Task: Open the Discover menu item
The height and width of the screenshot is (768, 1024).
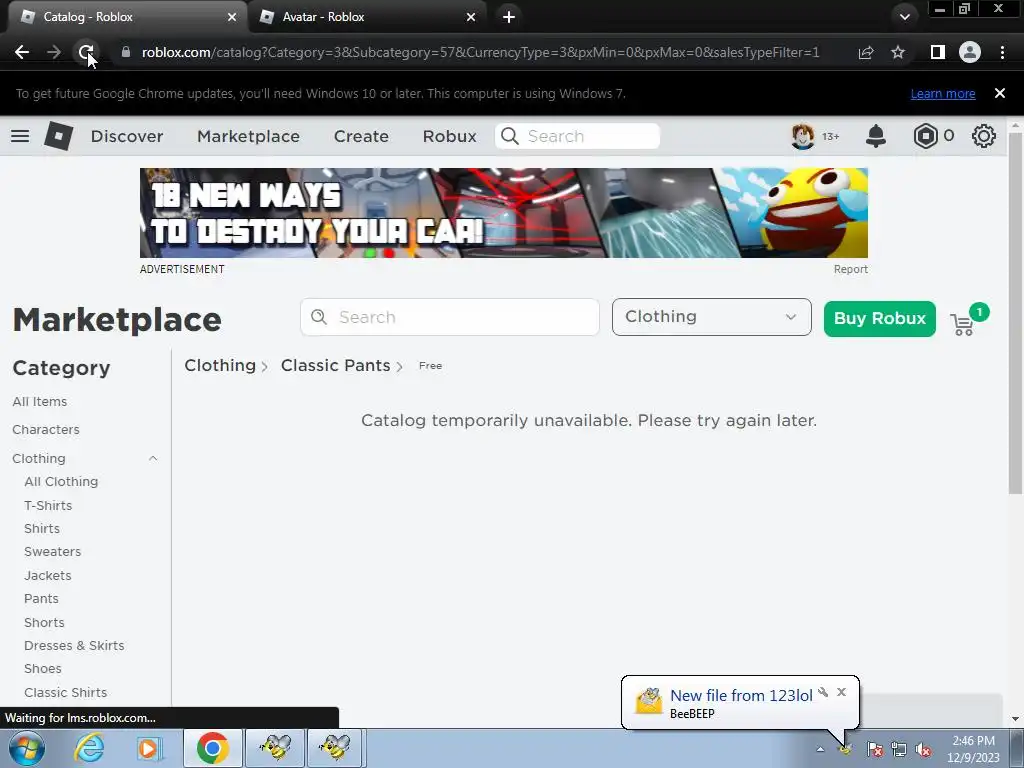Action: pyautogui.click(x=127, y=136)
